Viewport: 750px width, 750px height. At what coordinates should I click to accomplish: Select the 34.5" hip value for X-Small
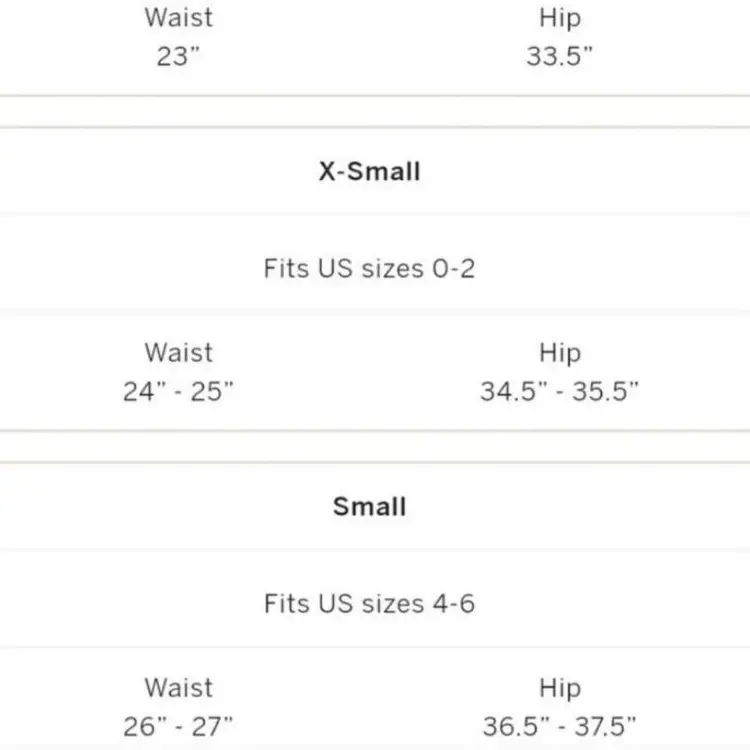(513, 391)
